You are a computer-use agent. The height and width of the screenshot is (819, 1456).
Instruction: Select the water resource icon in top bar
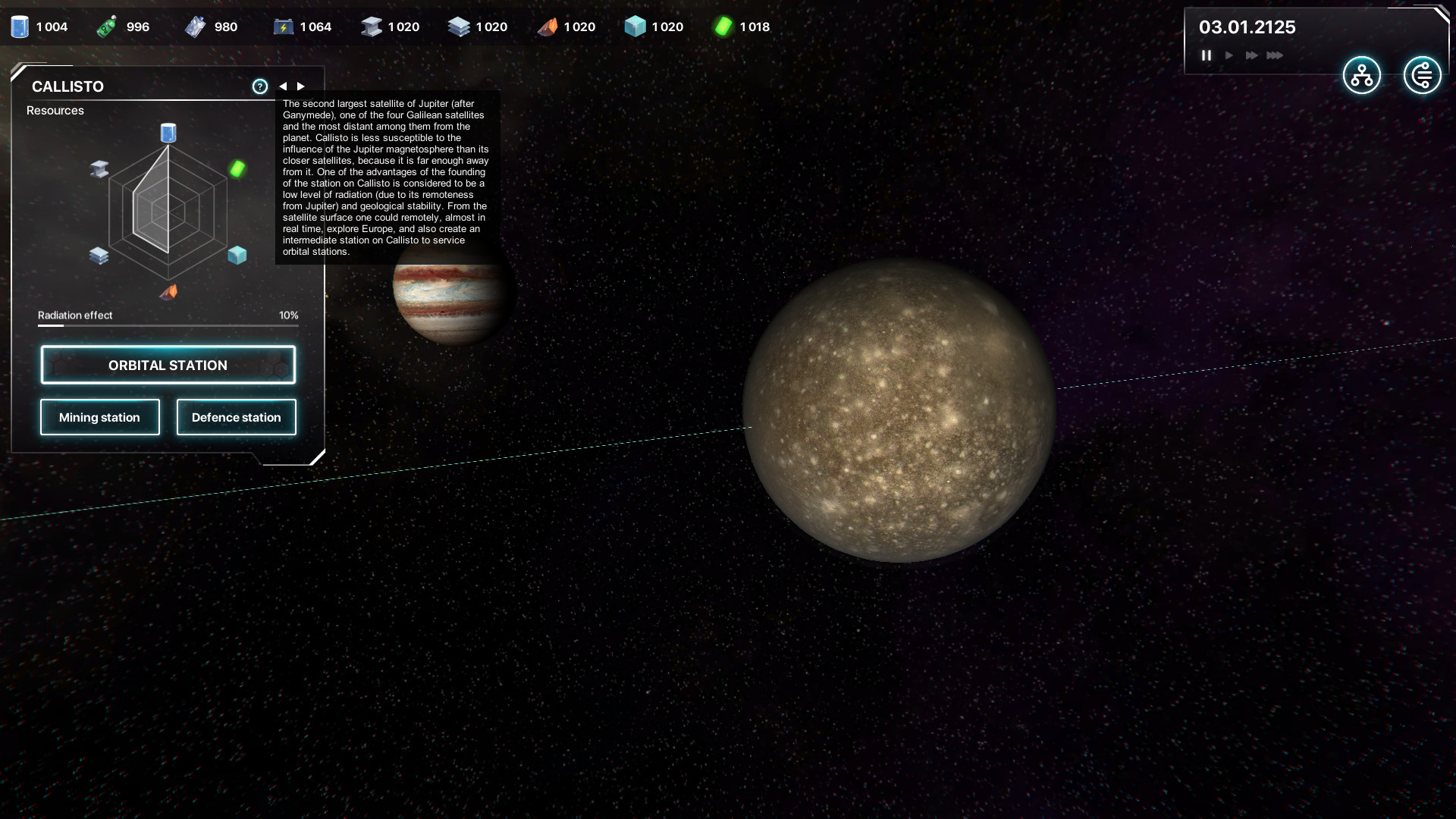pos(19,26)
